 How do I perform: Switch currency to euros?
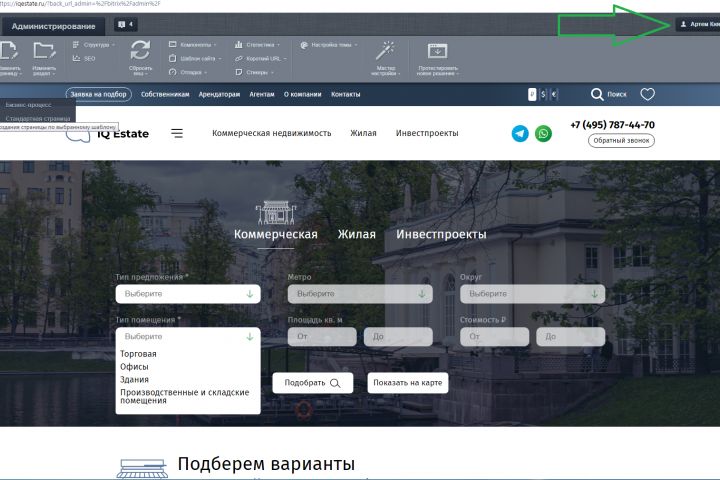click(554, 94)
